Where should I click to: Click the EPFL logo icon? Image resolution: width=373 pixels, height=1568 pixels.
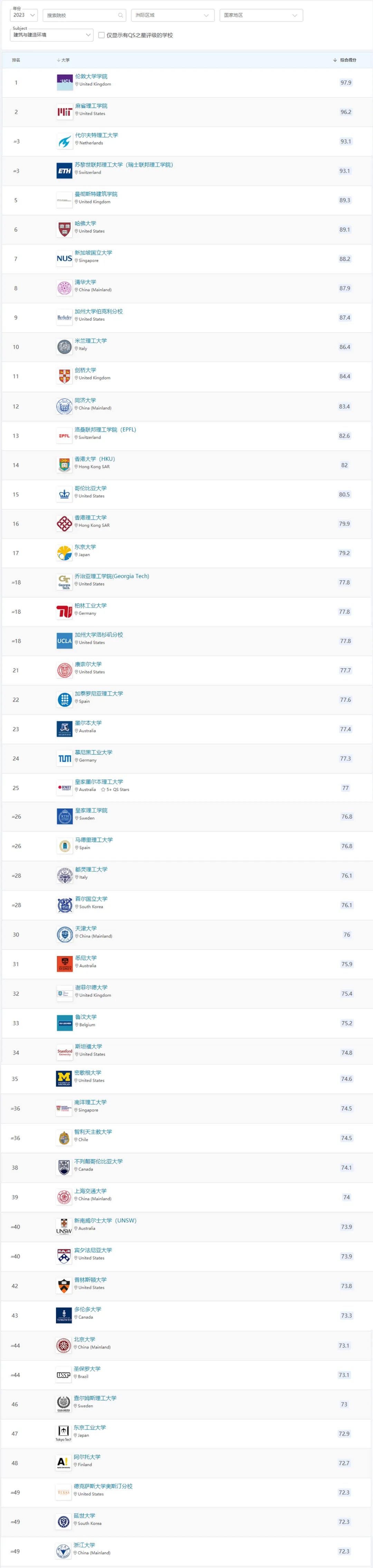click(x=65, y=436)
